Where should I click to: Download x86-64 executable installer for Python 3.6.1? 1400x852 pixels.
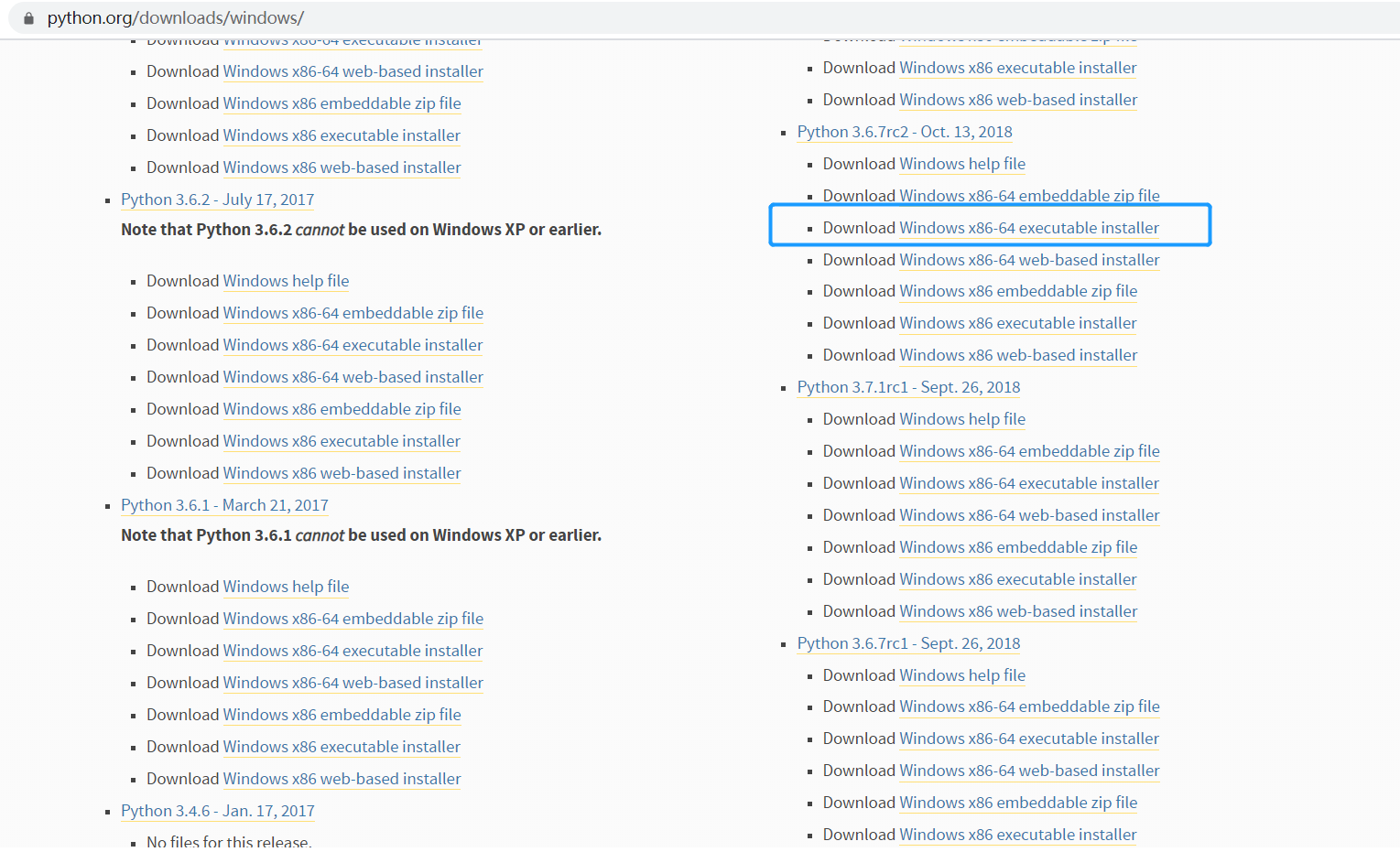tap(353, 651)
